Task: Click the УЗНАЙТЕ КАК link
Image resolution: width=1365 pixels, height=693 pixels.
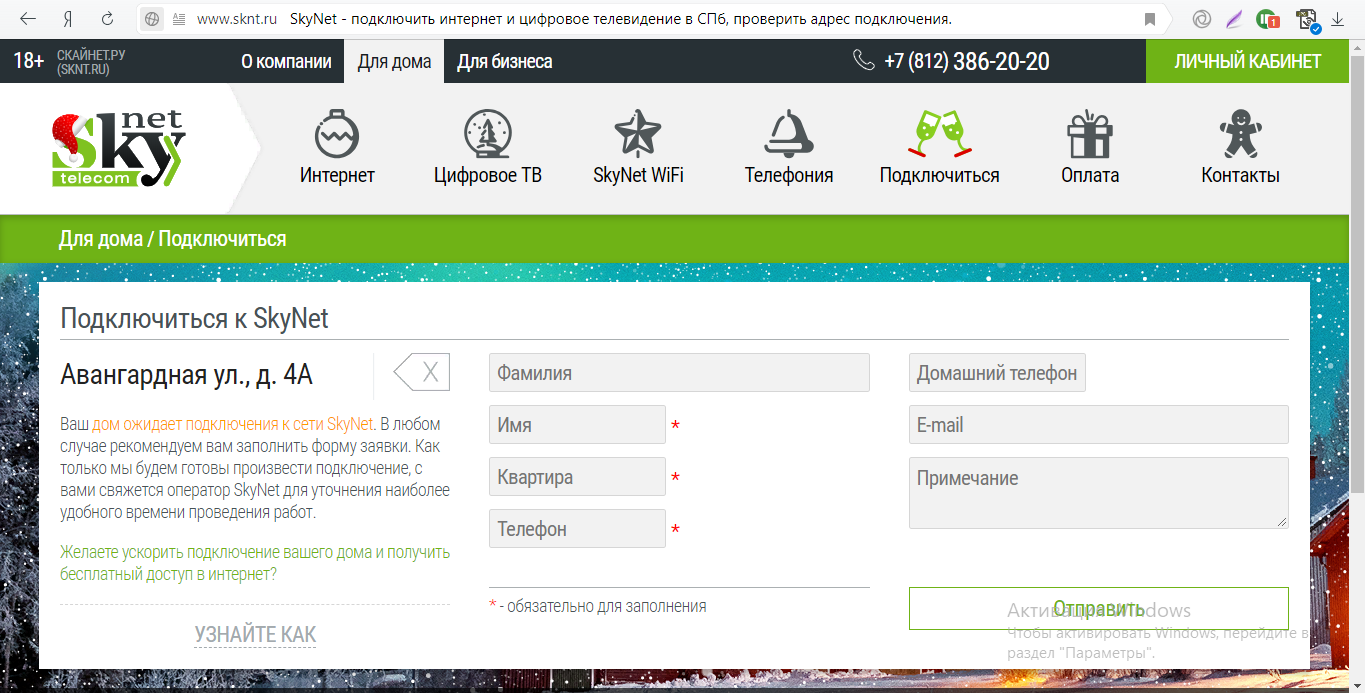Action: [x=255, y=634]
